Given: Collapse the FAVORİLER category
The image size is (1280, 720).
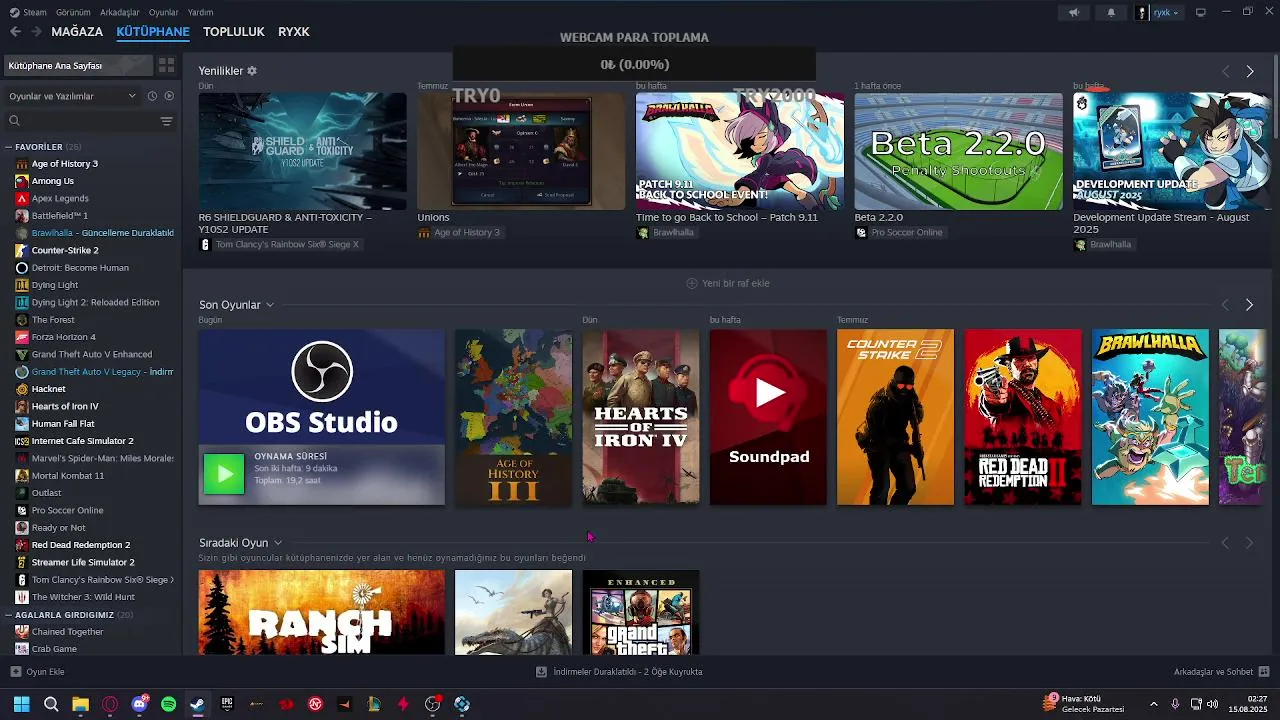Looking at the screenshot, I should click(x=9, y=147).
